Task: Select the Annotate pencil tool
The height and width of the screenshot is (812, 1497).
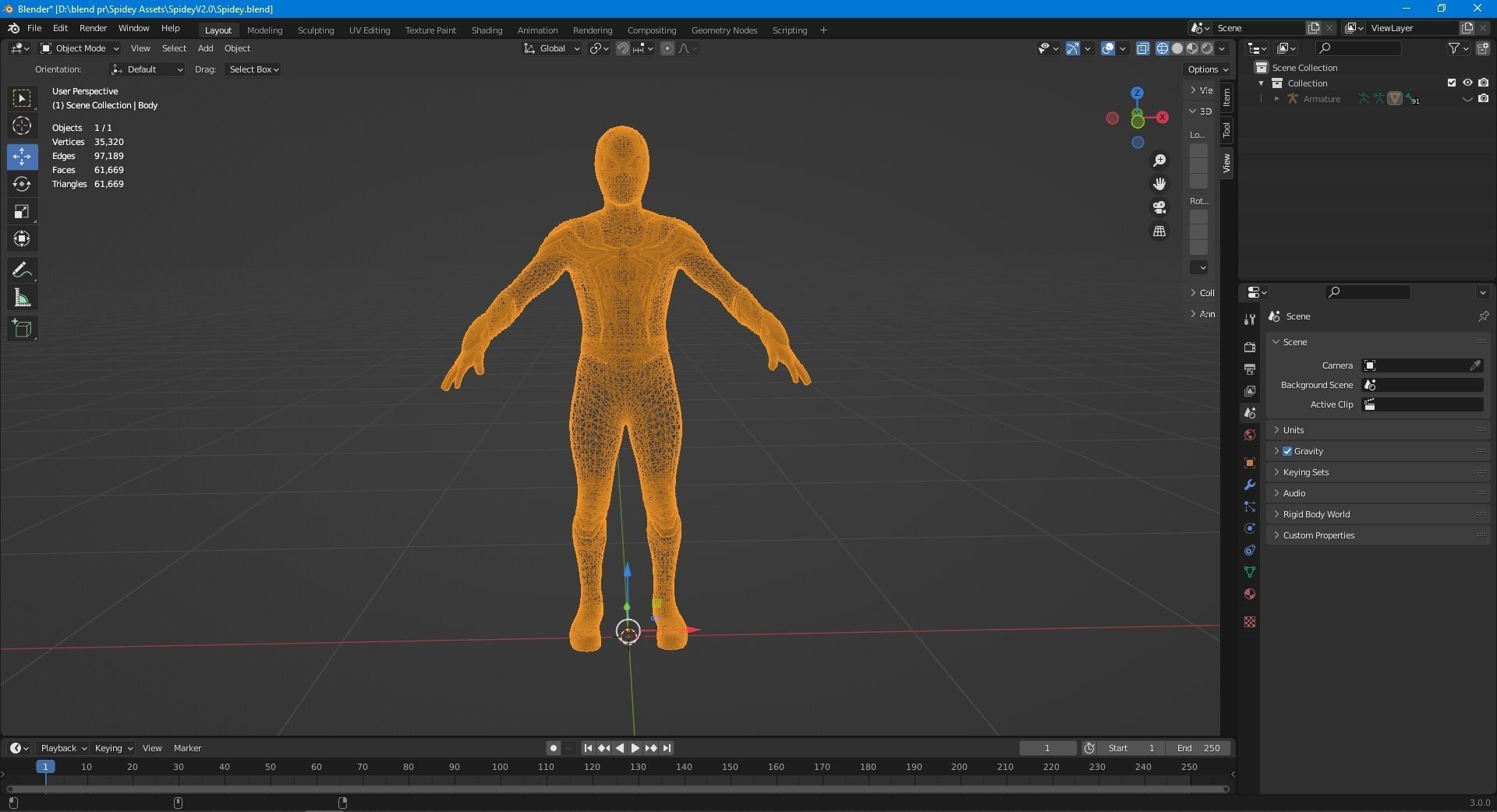Action: click(x=22, y=270)
